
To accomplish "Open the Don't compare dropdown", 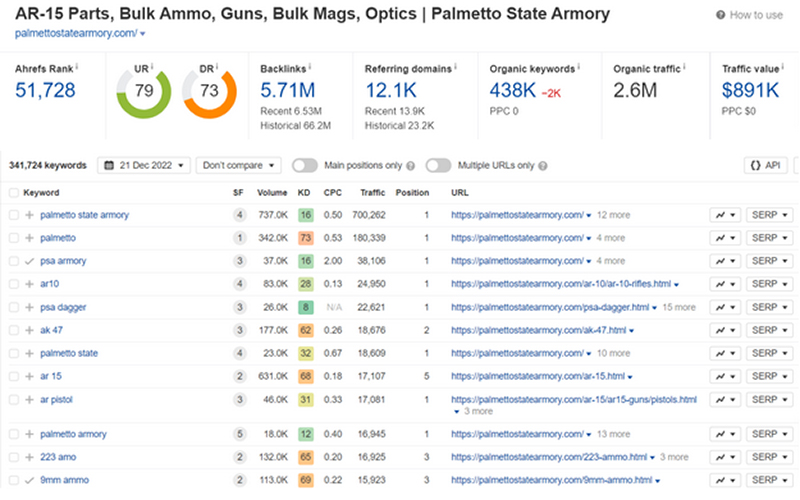I will click(238, 166).
